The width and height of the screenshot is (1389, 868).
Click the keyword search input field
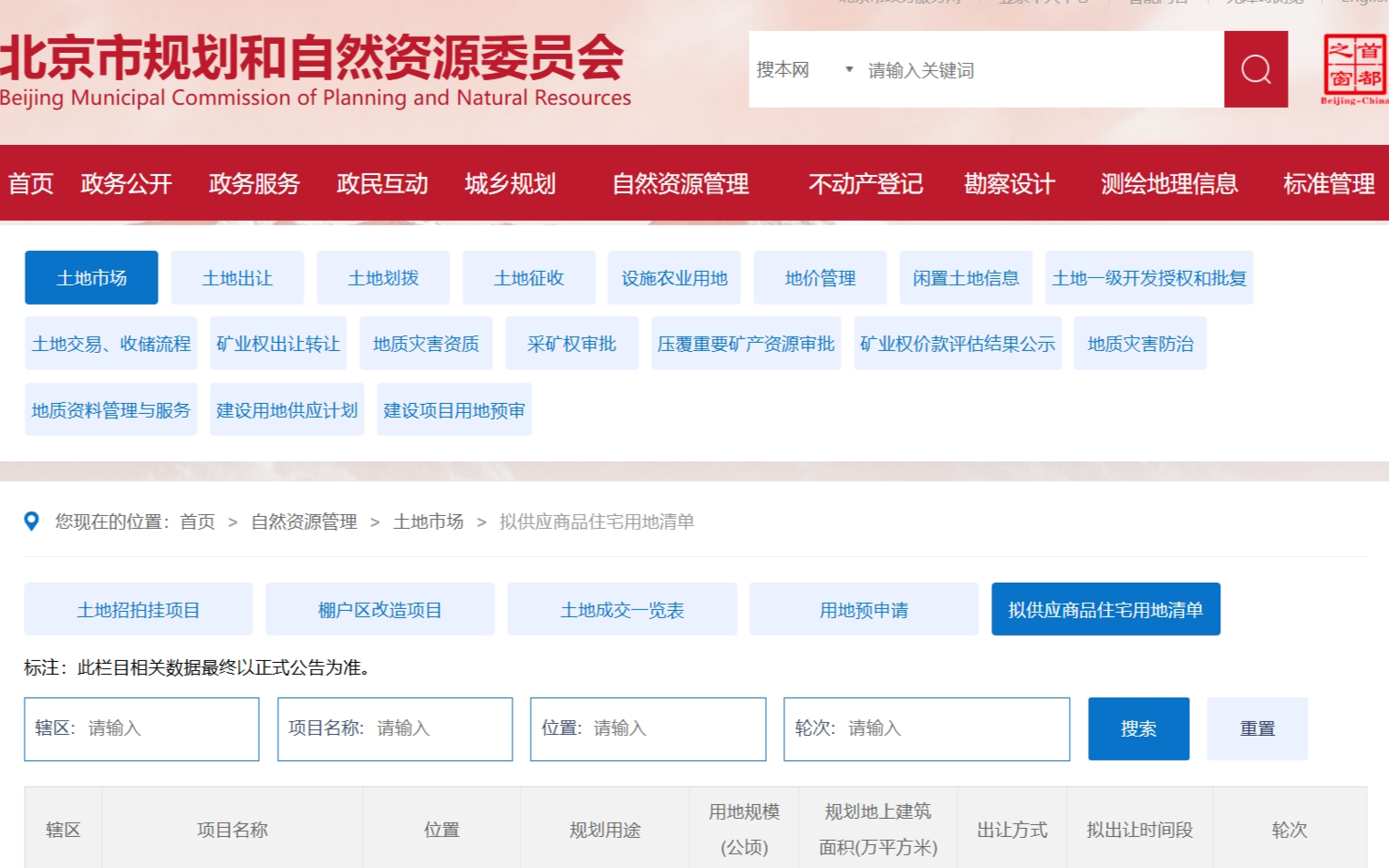pos(1040,70)
